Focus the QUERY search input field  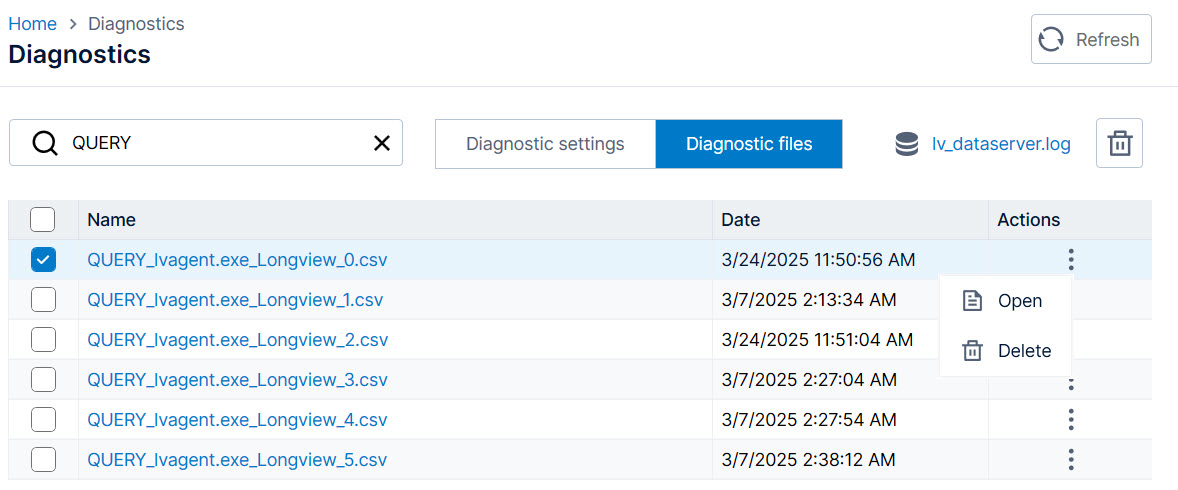[x=215, y=143]
